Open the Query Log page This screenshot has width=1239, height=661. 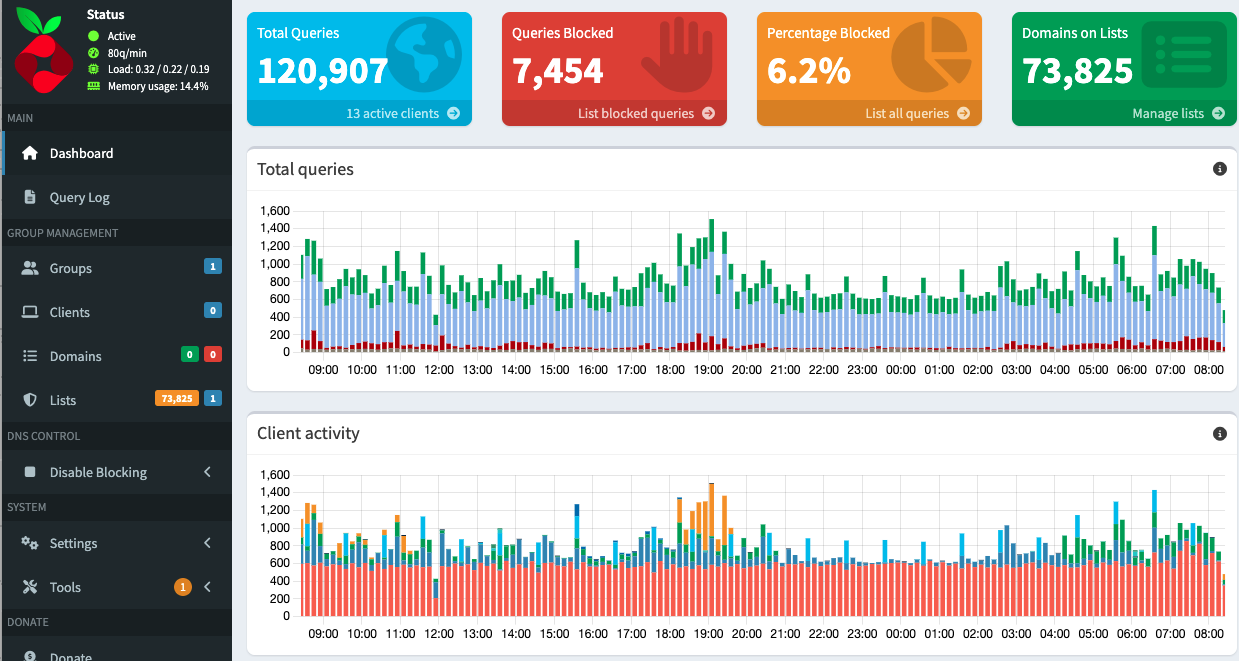coord(82,197)
